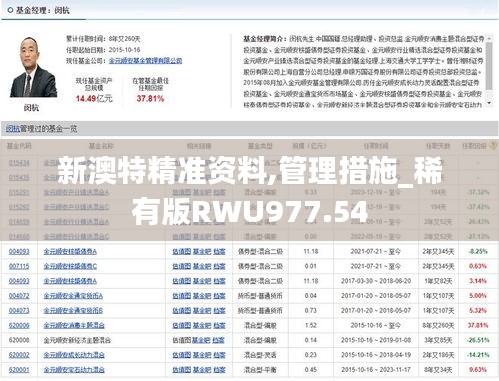Viewport: 499px width, 381px height.
Task: Click the 任职天数 column header
Action: (438, 146)
